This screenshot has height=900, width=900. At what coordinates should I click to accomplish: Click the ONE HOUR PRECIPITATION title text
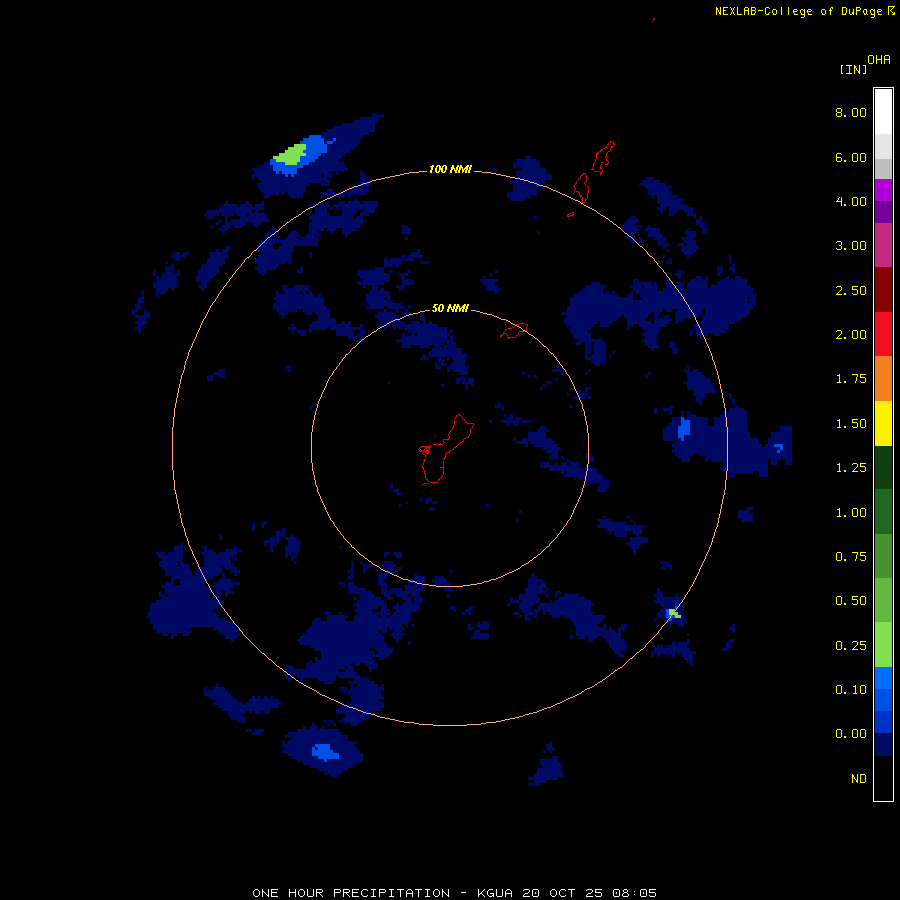[351, 893]
